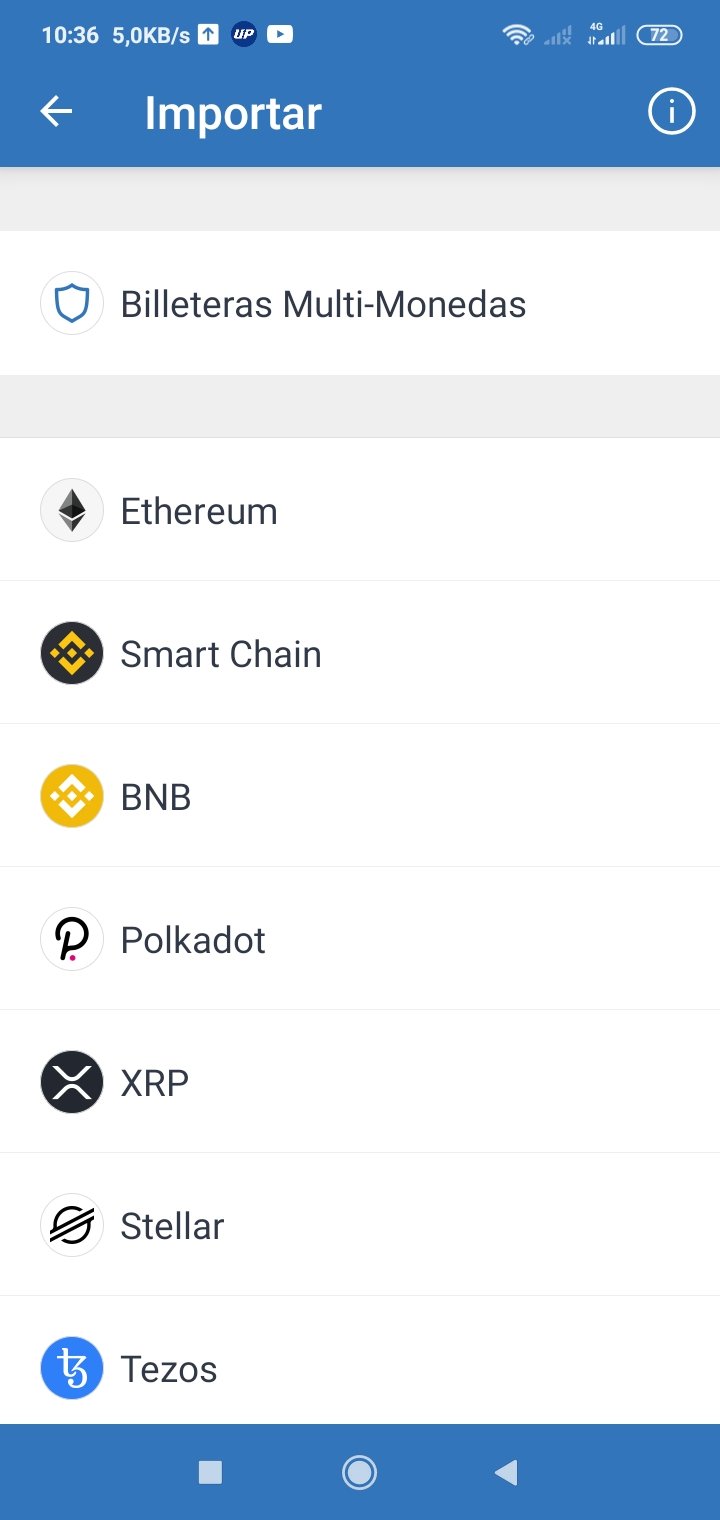Select Billeteras Multi-Monedas option
This screenshot has width=720, height=1520.
click(x=360, y=303)
